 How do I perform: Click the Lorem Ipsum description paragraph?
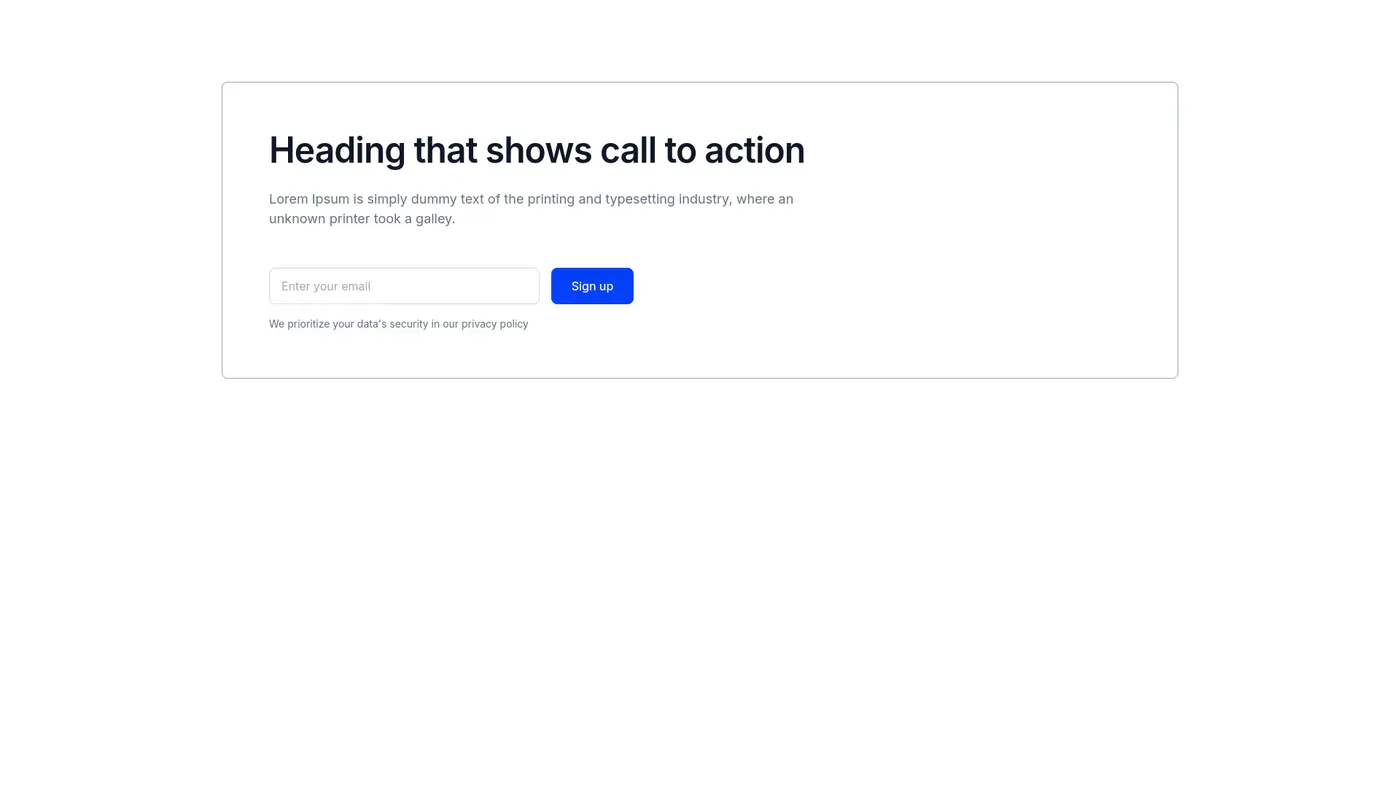click(530, 208)
